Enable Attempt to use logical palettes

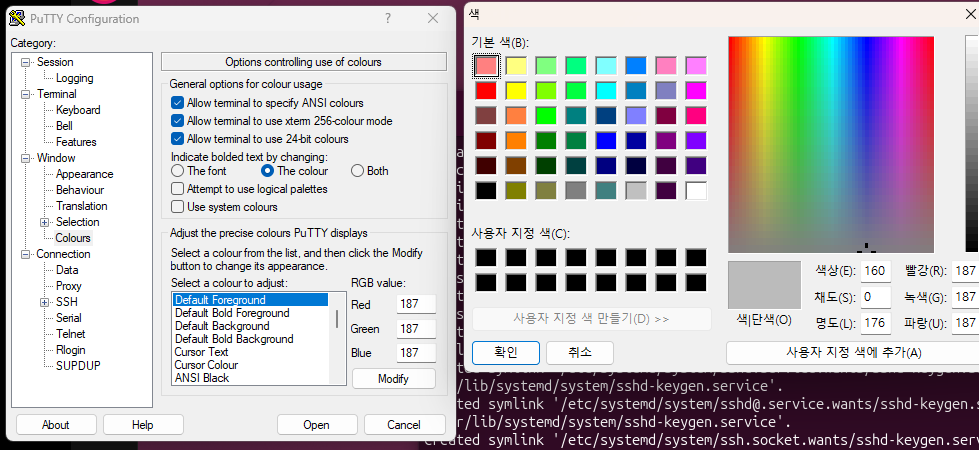coord(177,188)
